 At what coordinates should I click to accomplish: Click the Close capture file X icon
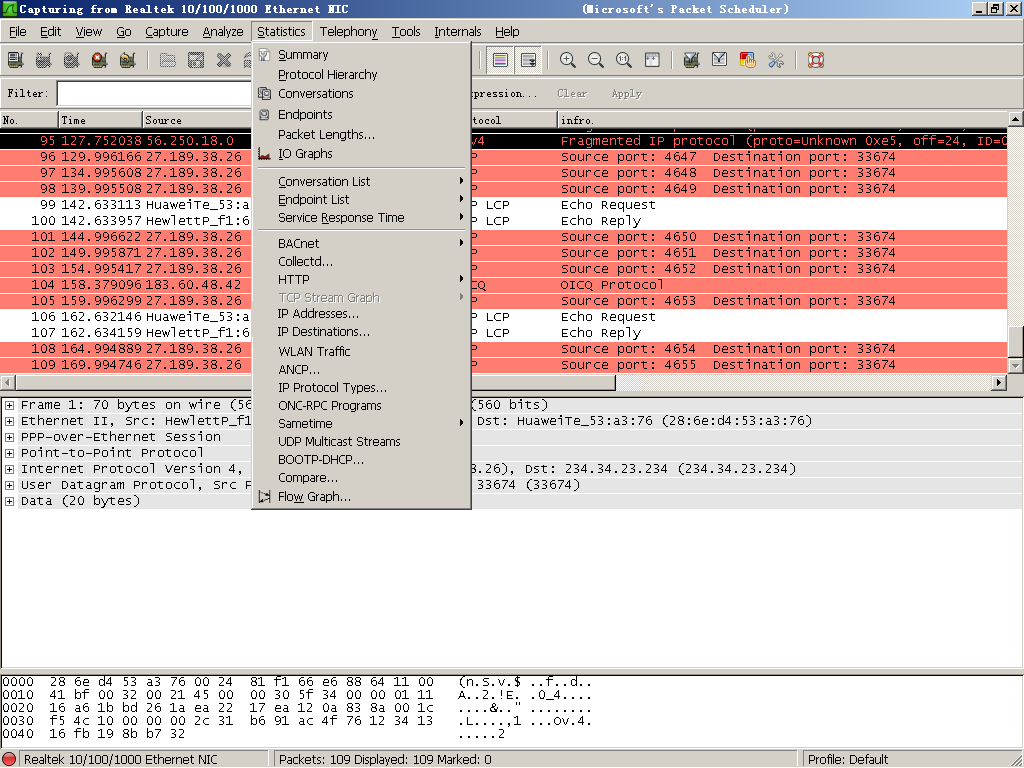[224, 60]
